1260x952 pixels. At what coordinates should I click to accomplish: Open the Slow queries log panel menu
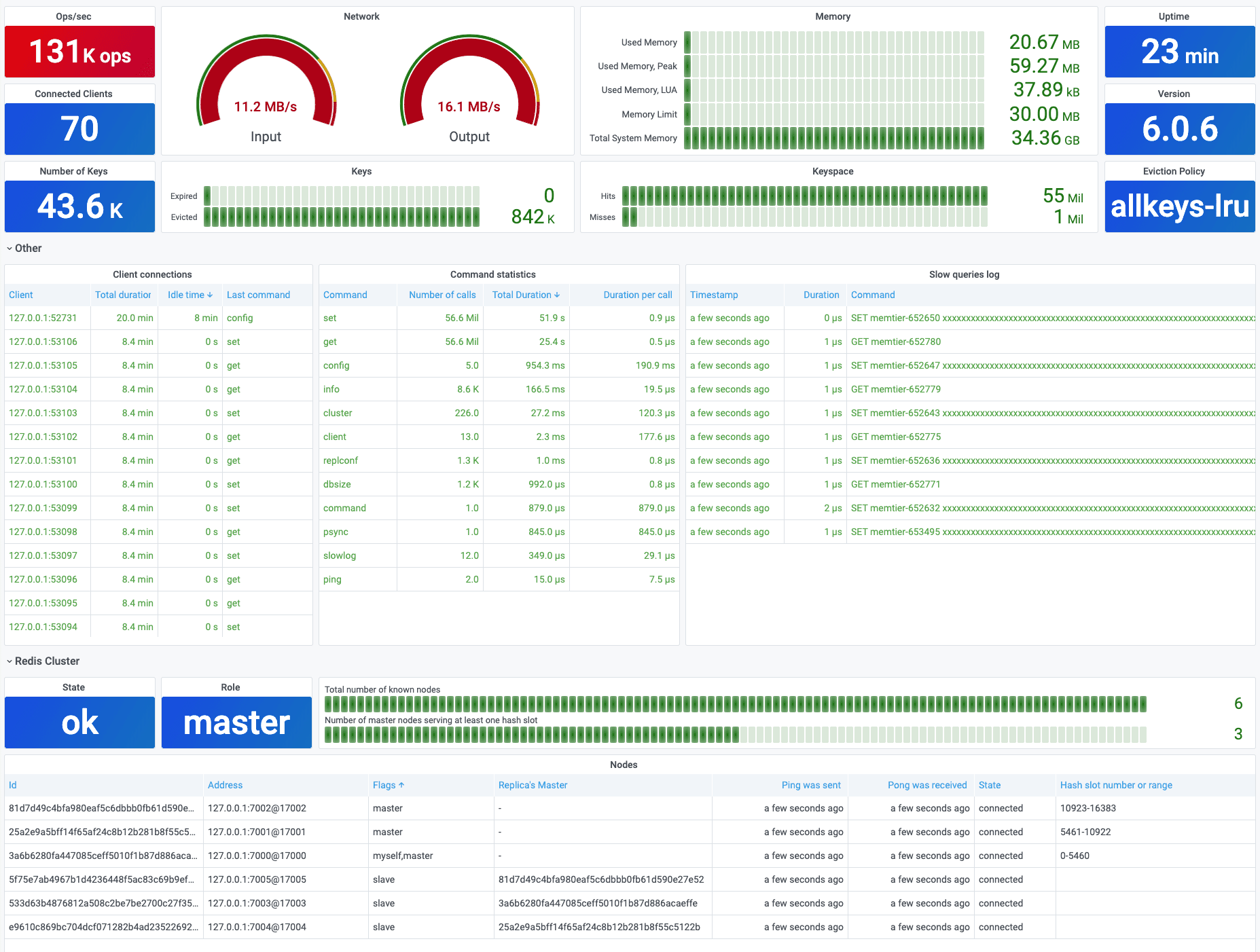click(964, 274)
